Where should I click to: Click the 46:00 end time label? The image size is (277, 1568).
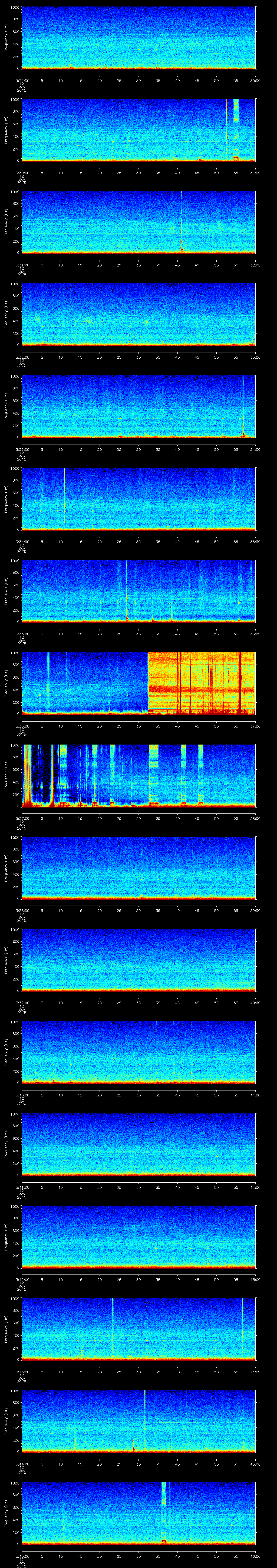(256, 1556)
